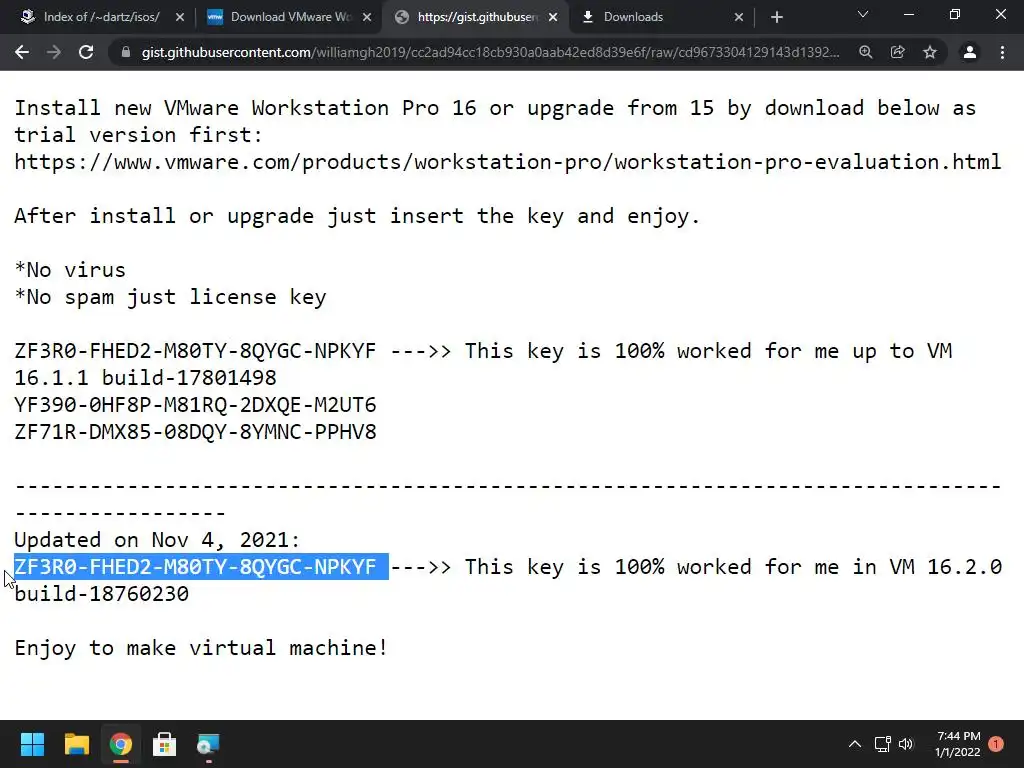Click 'Enjoy to make virtual machine!' text

click(201, 648)
